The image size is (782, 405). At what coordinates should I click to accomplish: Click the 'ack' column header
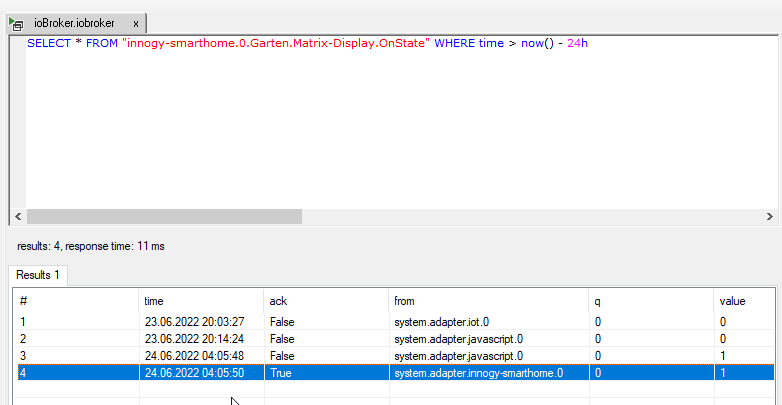tap(326, 301)
